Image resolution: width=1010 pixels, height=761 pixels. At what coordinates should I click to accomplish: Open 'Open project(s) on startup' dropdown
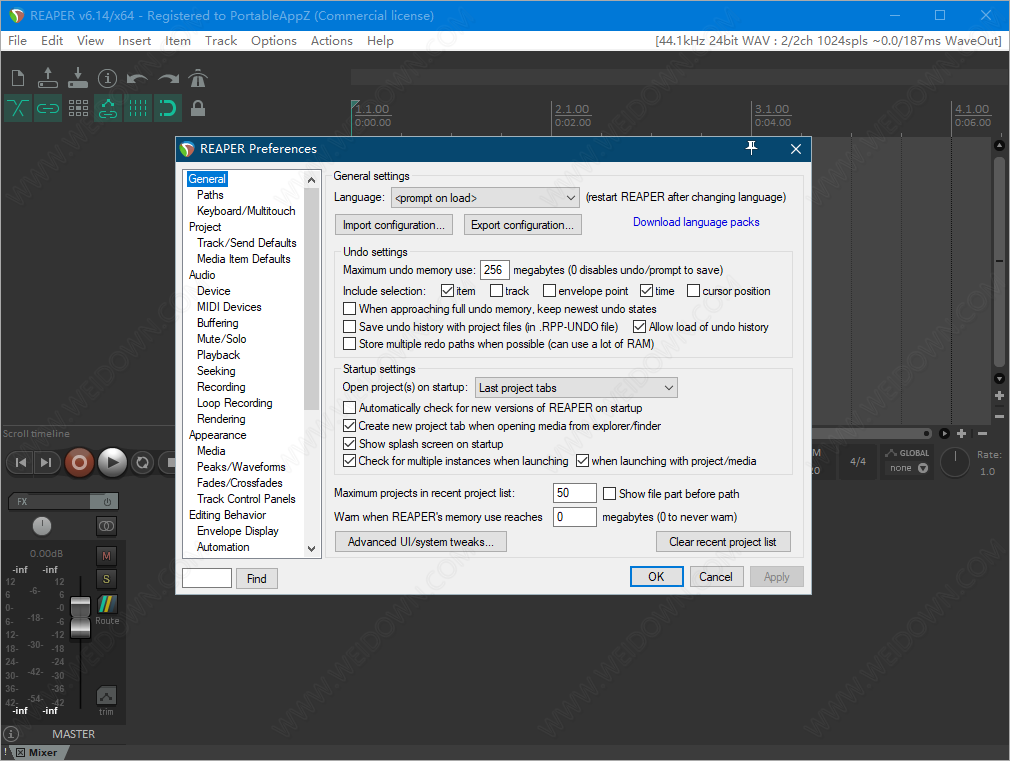click(576, 388)
